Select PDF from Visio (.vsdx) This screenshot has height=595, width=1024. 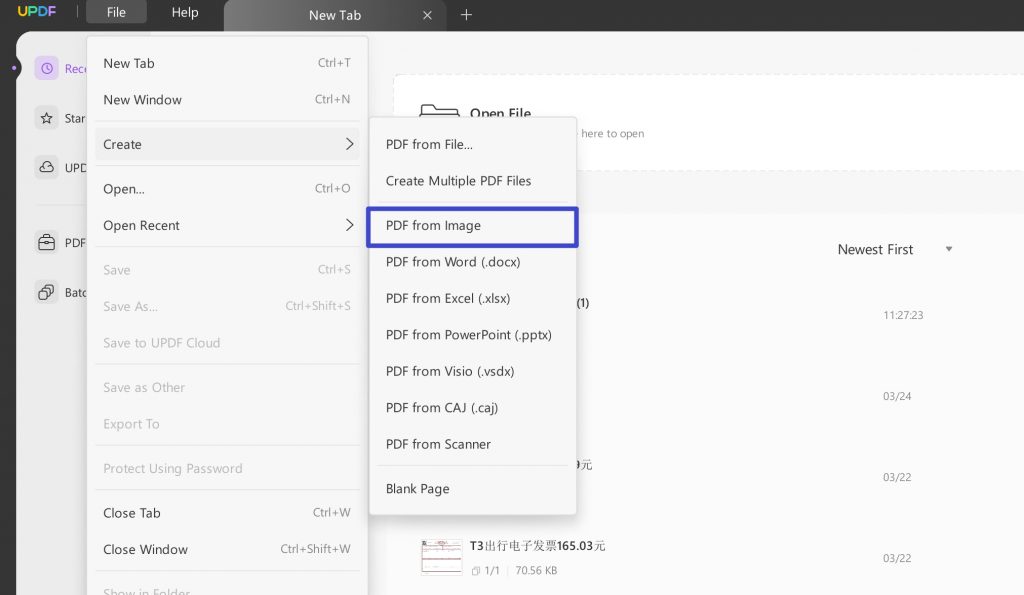pos(473,372)
